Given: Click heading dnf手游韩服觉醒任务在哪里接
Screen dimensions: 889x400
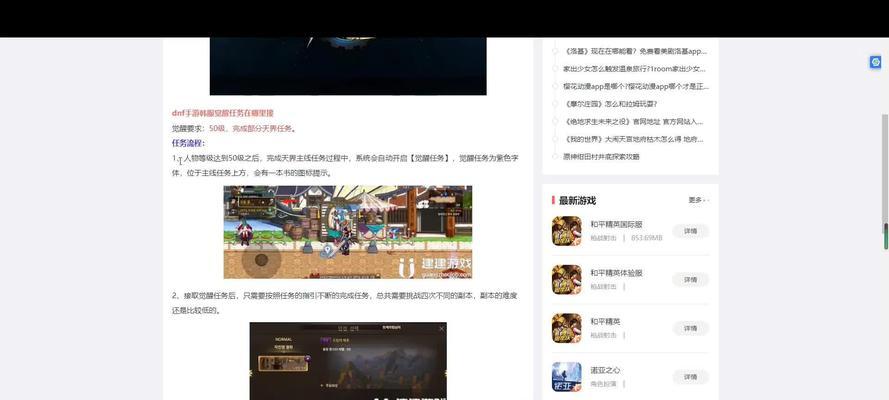Looking at the screenshot, I should click(223, 113).
